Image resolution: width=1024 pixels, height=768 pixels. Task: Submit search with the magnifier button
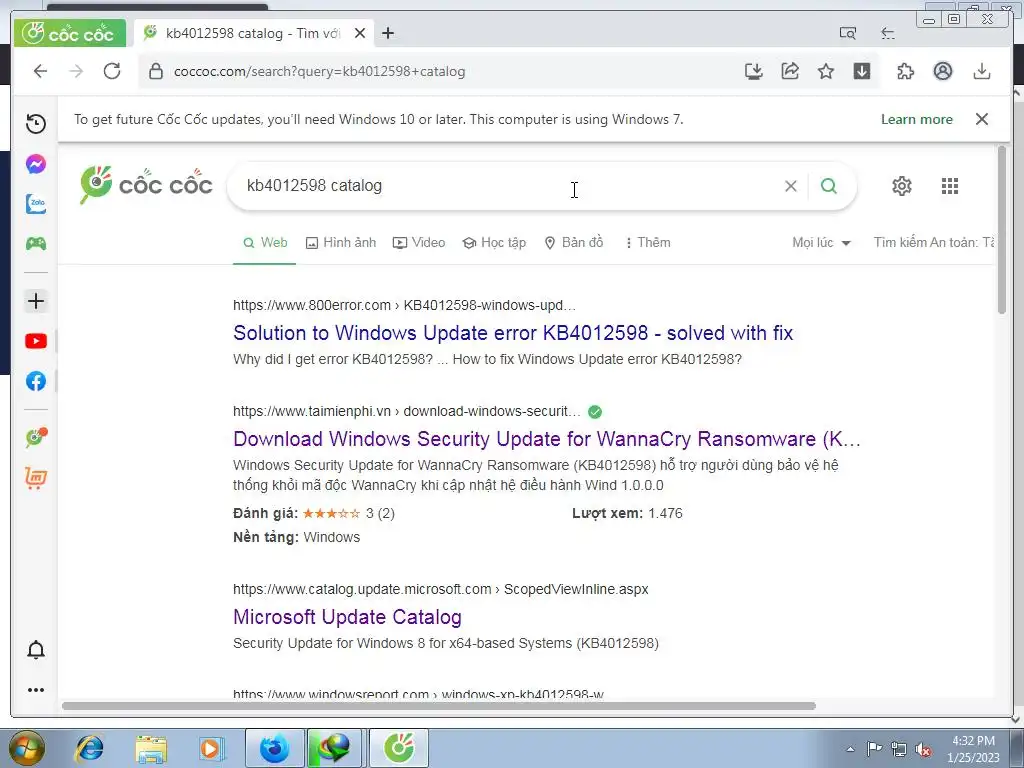pos(829,186)
